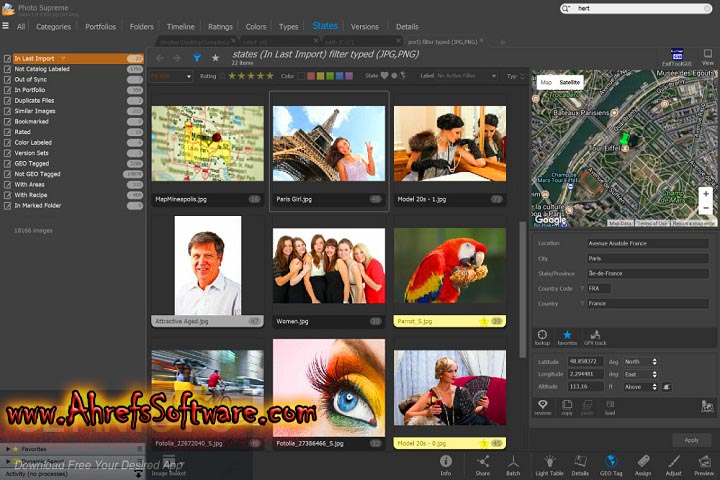The width and height of the screenshot is (720, 480).
Task: Switch to the Timeline tab
Action: [180, 27]
